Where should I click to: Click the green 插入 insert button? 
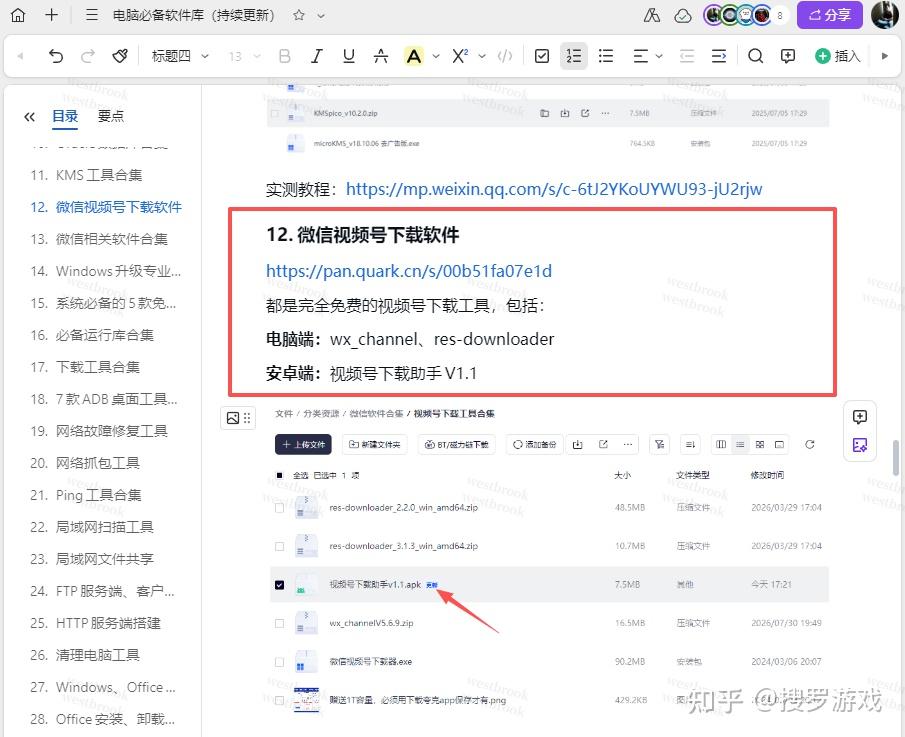(x=837, y=56)
